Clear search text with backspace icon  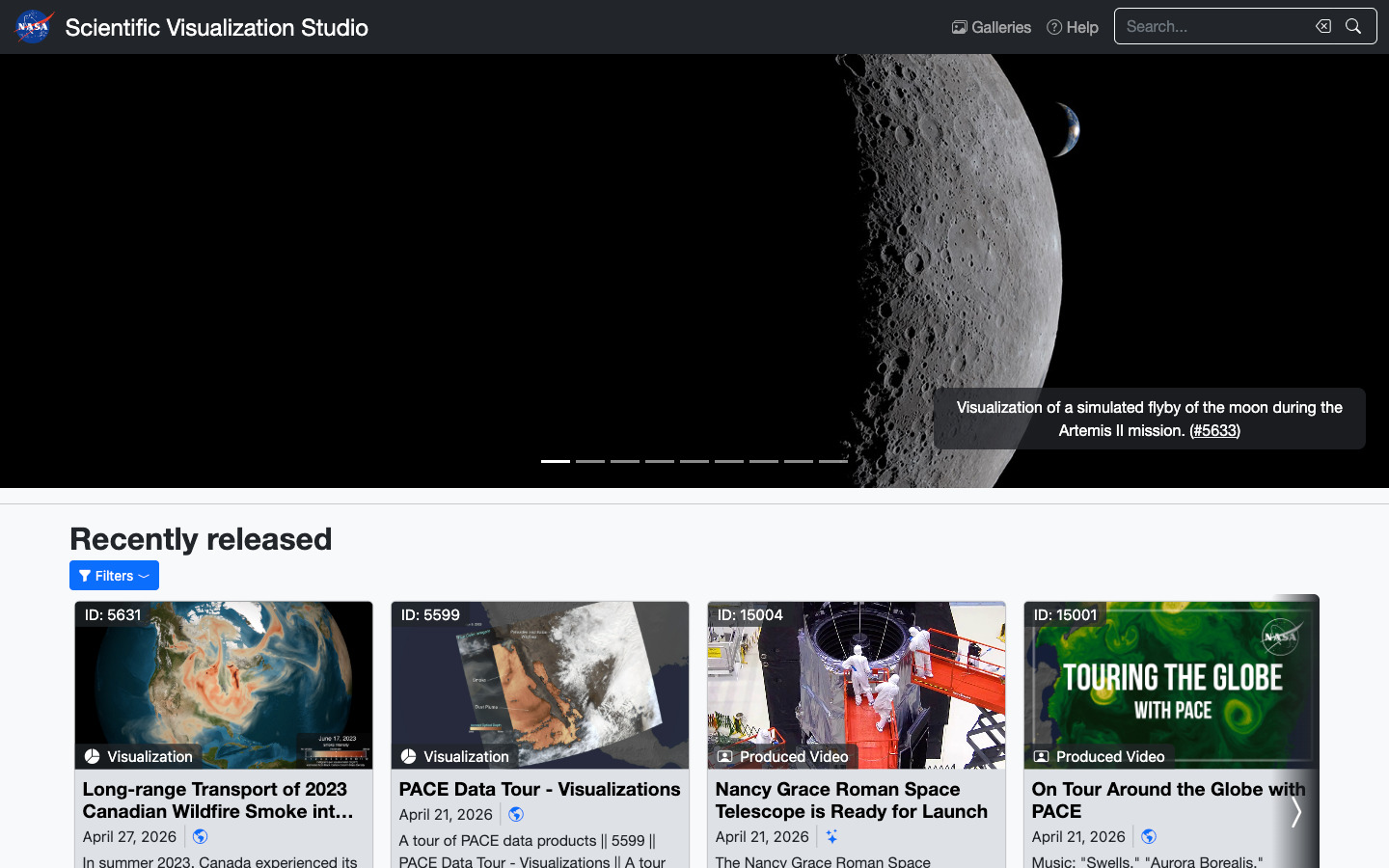pyautogui.click(x=1323, y=26)
